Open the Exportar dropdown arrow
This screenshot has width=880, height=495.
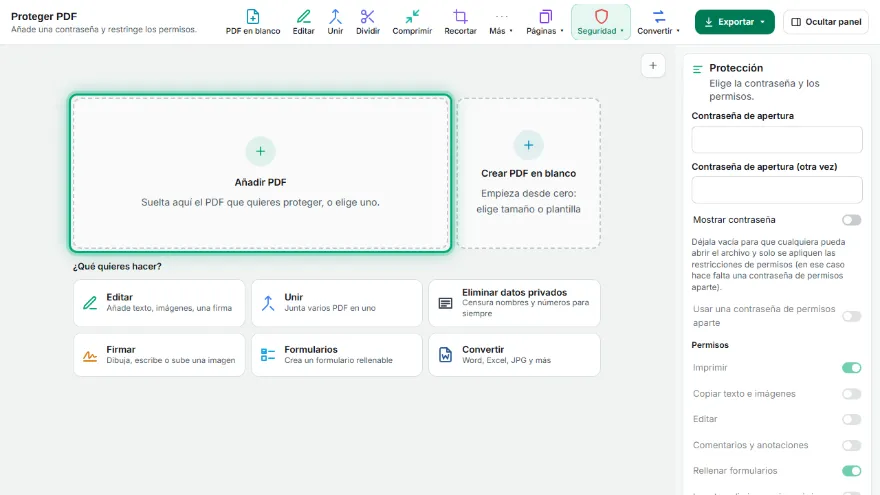[x=762, y=22]
